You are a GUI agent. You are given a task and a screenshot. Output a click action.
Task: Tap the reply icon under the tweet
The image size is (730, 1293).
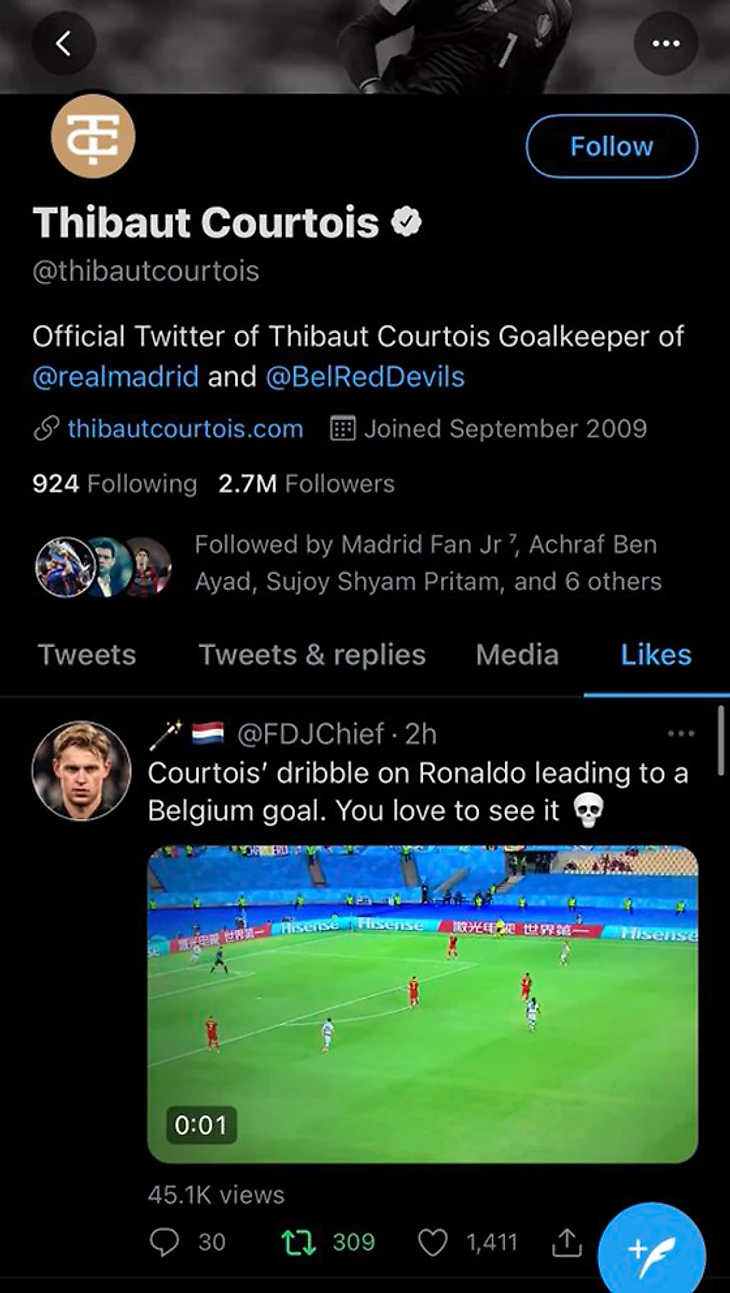pyautogui.click(x=163, y=1242)
